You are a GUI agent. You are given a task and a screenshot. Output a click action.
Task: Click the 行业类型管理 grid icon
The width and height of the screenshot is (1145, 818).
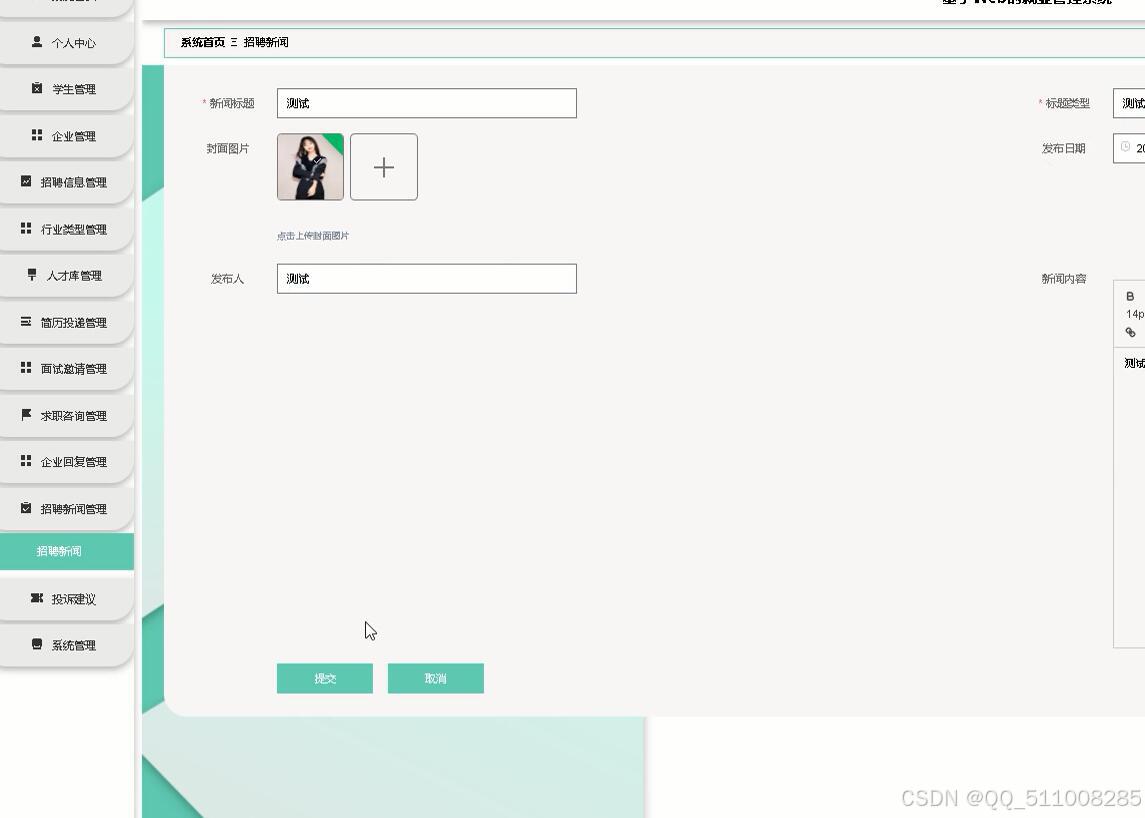point(26,229)
